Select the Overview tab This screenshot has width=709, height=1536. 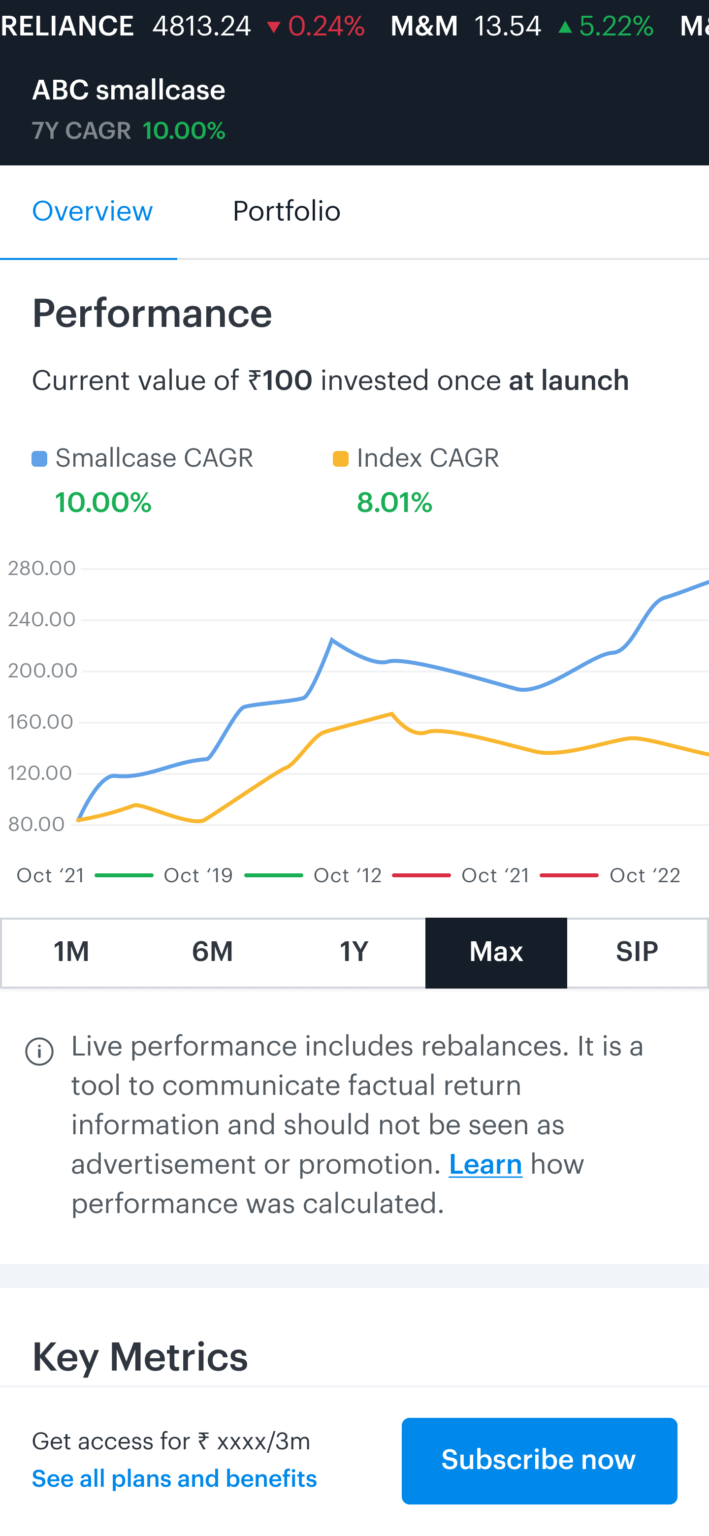pyautogui.click(x=92, y=211)
